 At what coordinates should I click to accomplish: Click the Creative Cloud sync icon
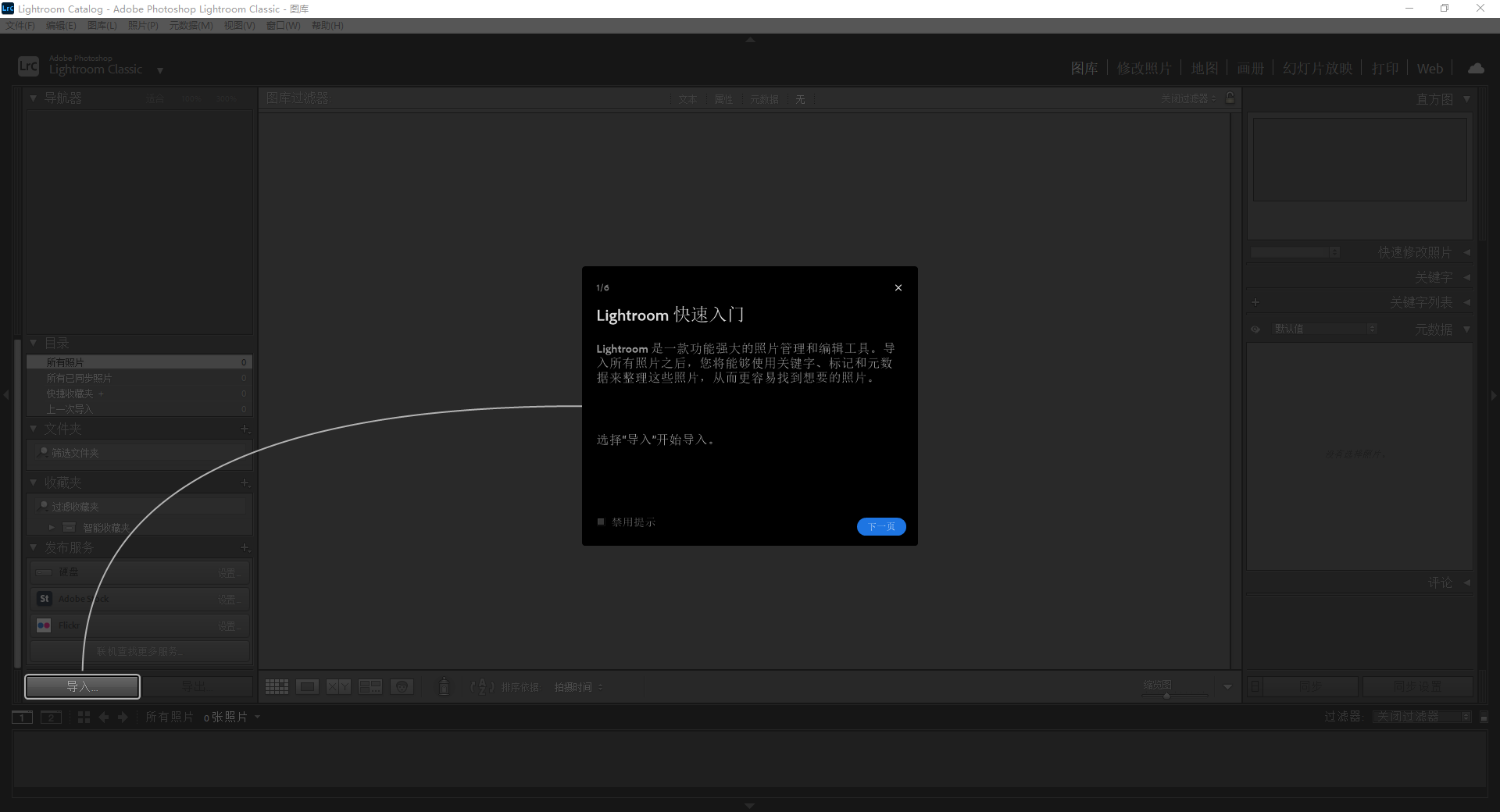(1476, 68)
